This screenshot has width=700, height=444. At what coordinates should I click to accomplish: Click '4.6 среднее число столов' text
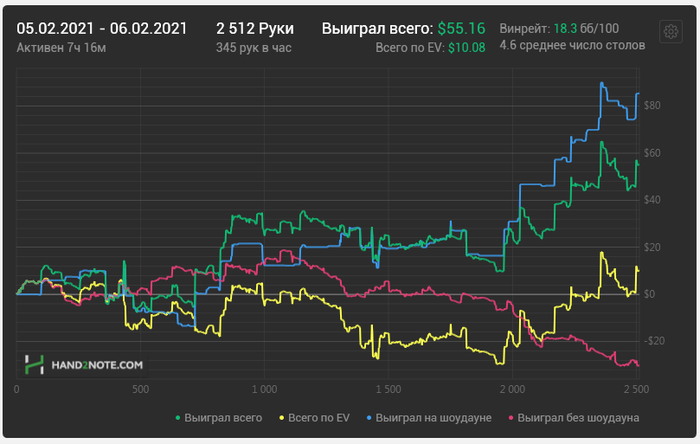[572, 45]
